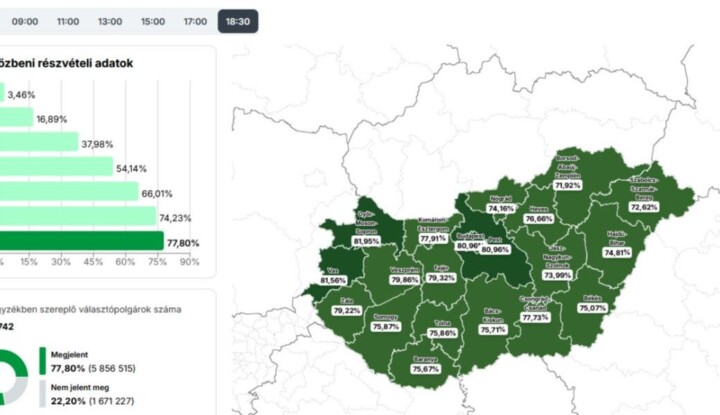Screen dimensions: 720x415
Task: Select Borsod-Abaúj-Zemplén county 71,92% label
Action: pos(567,185)
